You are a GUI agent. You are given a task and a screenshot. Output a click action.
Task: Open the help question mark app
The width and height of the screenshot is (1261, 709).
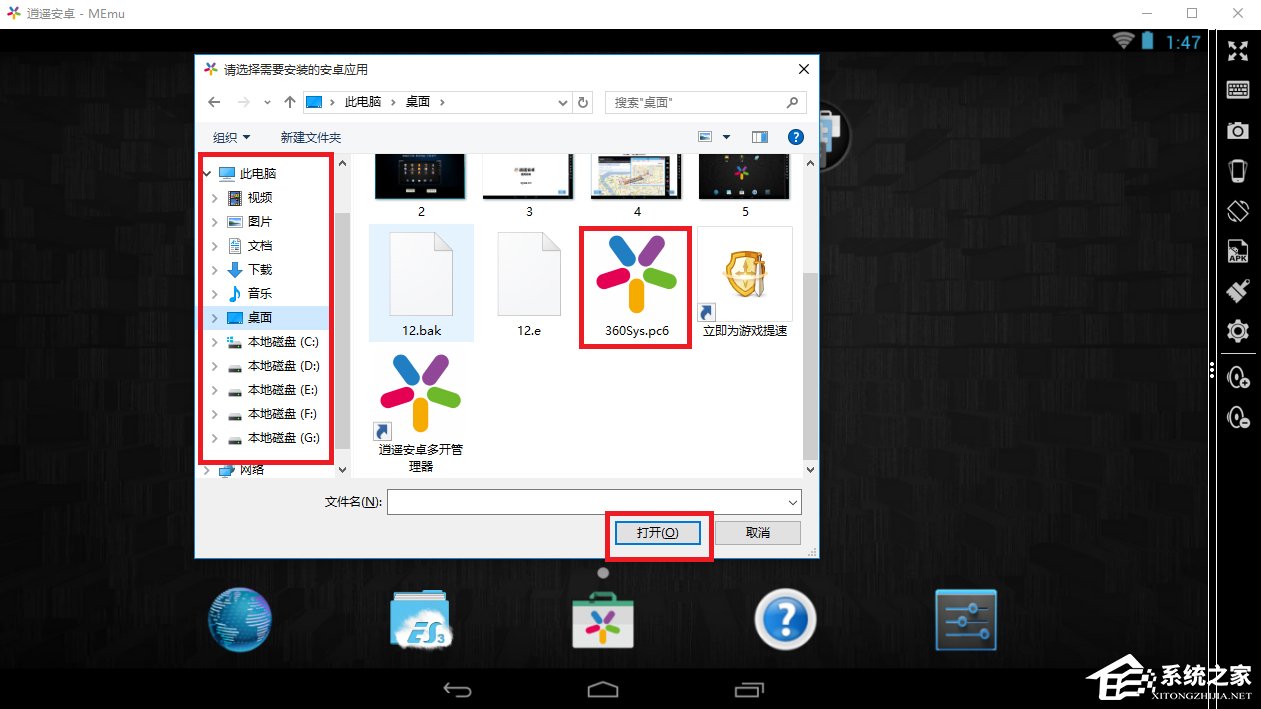pos(785,620)
